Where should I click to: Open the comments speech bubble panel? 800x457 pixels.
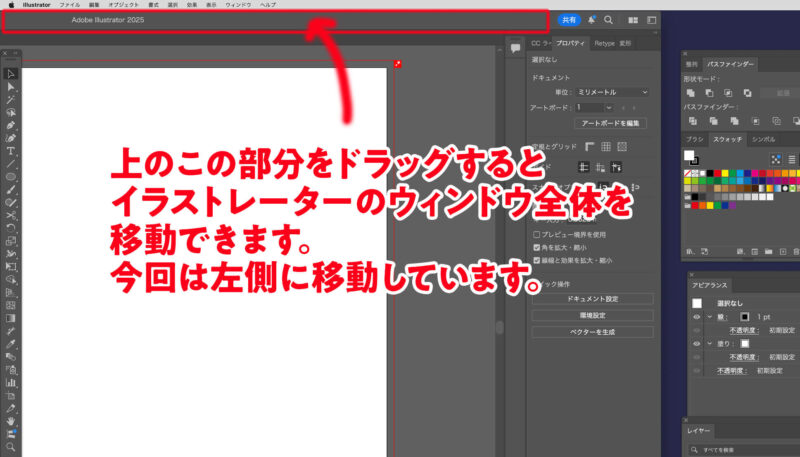tap(515, 48)
